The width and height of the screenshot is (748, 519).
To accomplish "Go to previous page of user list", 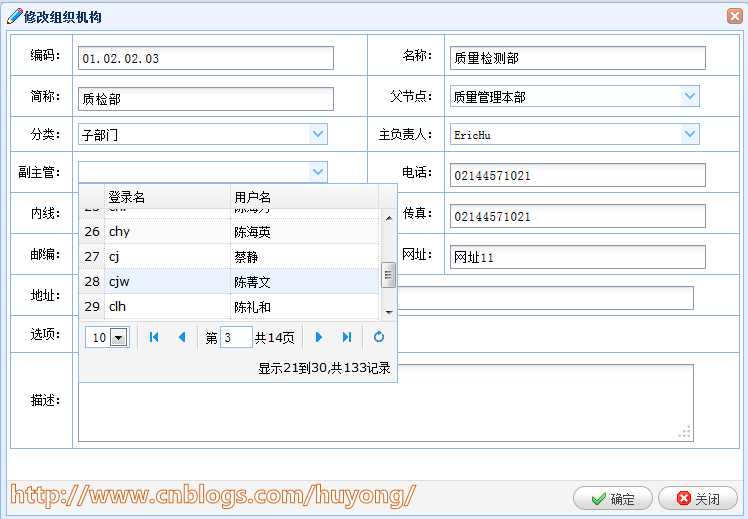I will [x=182, y=337].
